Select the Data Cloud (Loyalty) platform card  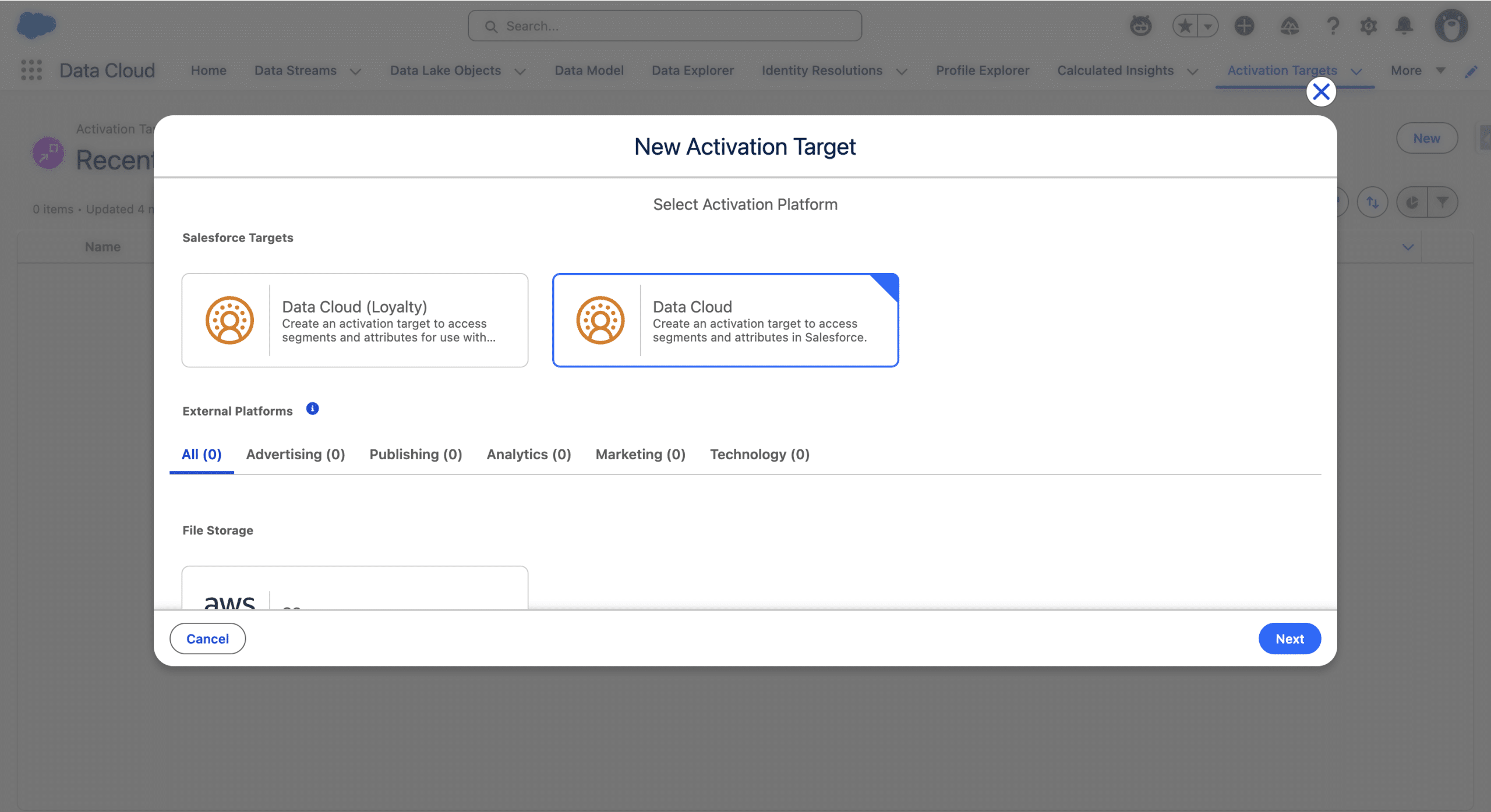(x=355, y=320)
